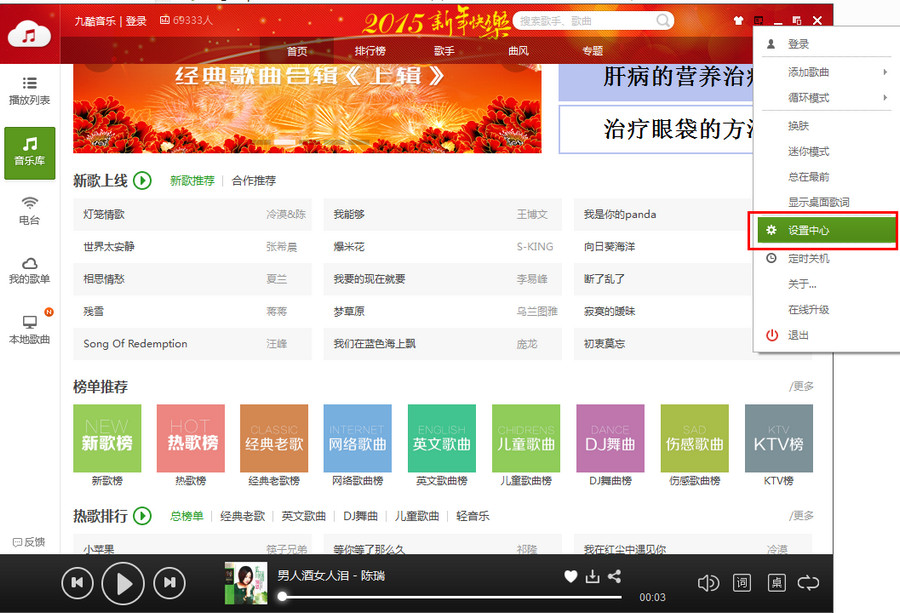The height and width of the screenshot is (613, 900).
Task: Open the KTV榜 chart thumbnail
Action: tap(778, 440)
